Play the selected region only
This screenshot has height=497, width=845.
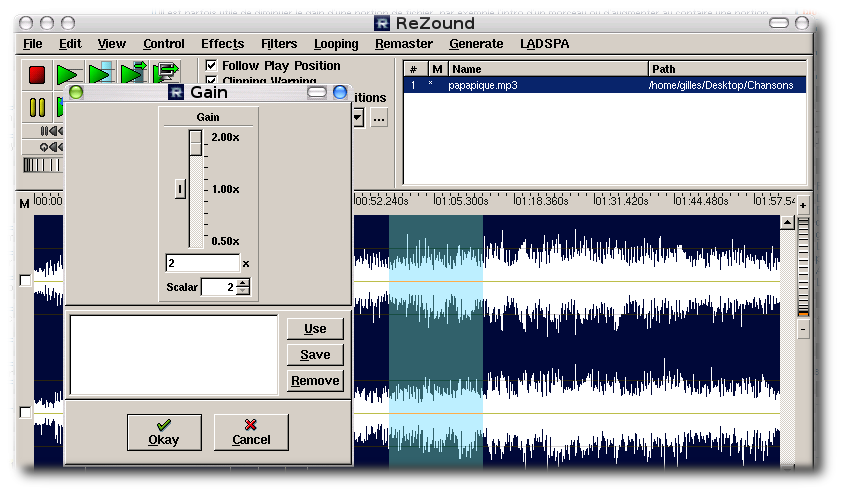pyautogui.click(x=100, y=75)
